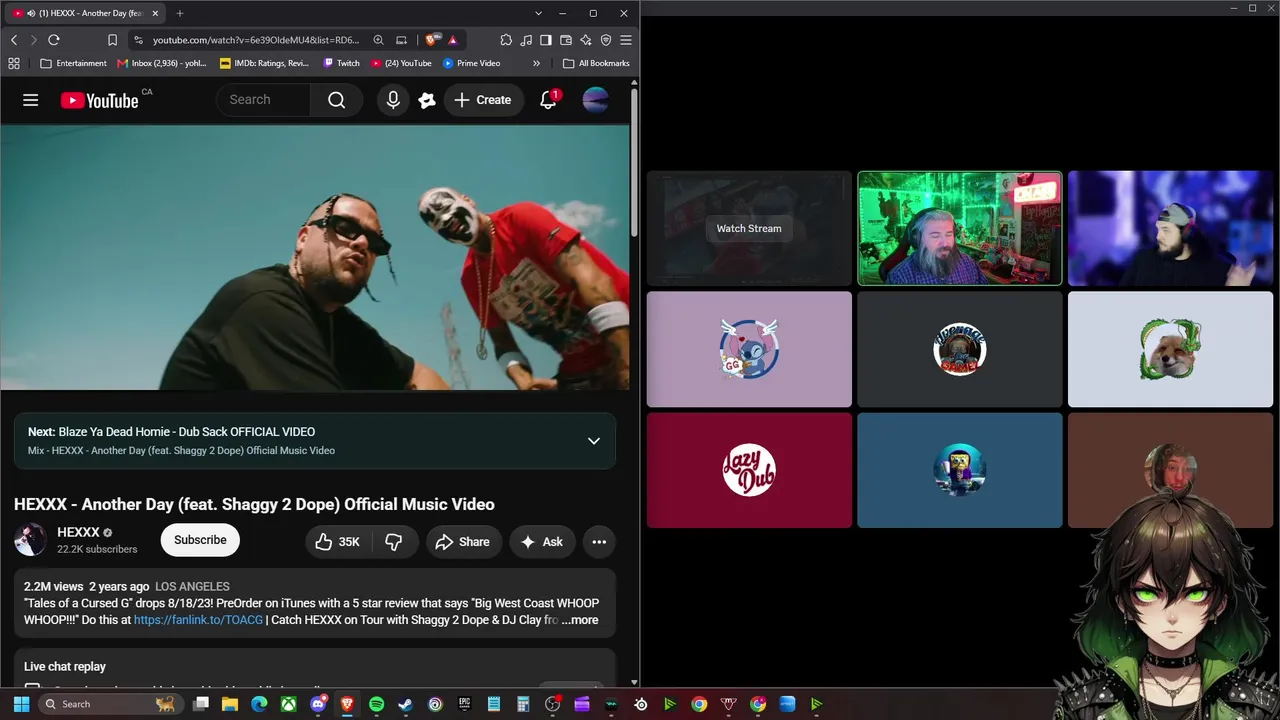Open Spotify from the taskbar
1280x720 pixels.
coord(376,704)
